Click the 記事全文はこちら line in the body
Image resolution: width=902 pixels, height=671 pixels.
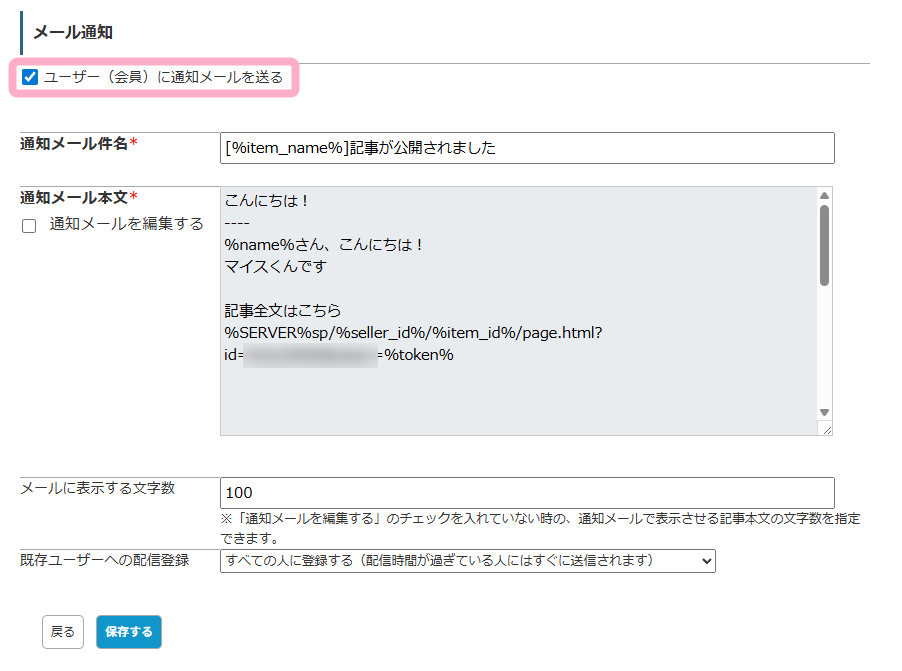tap(283, 311)
